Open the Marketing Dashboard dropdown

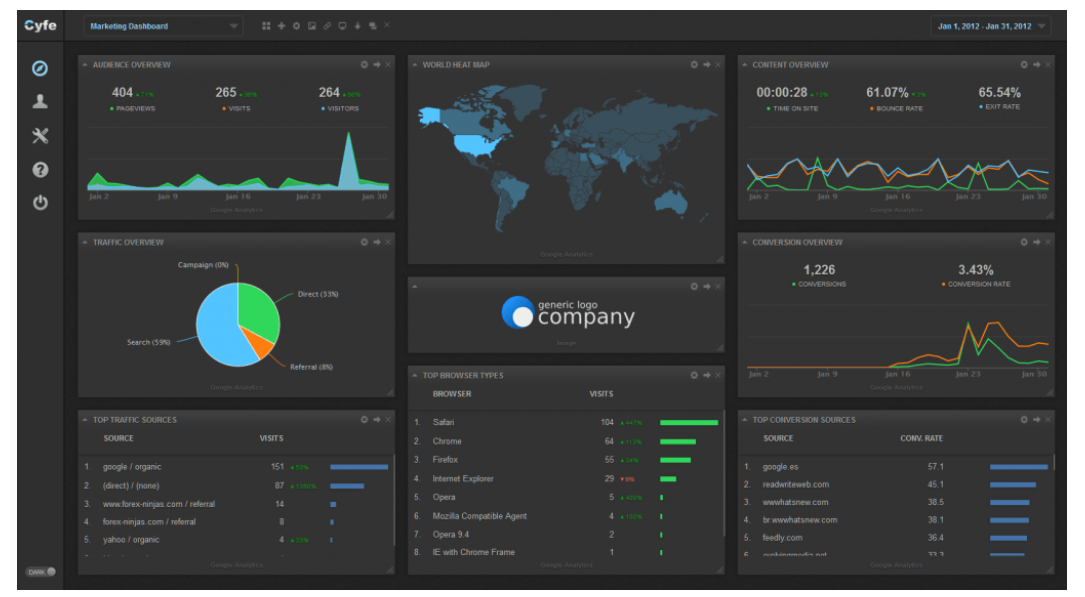click(x=163, y=26)
